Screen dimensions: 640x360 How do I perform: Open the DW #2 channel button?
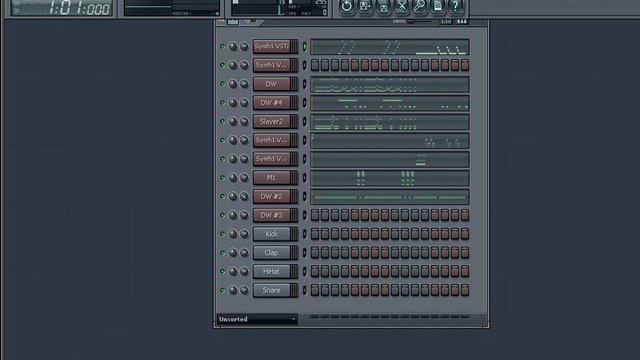[x=275, y=197]
